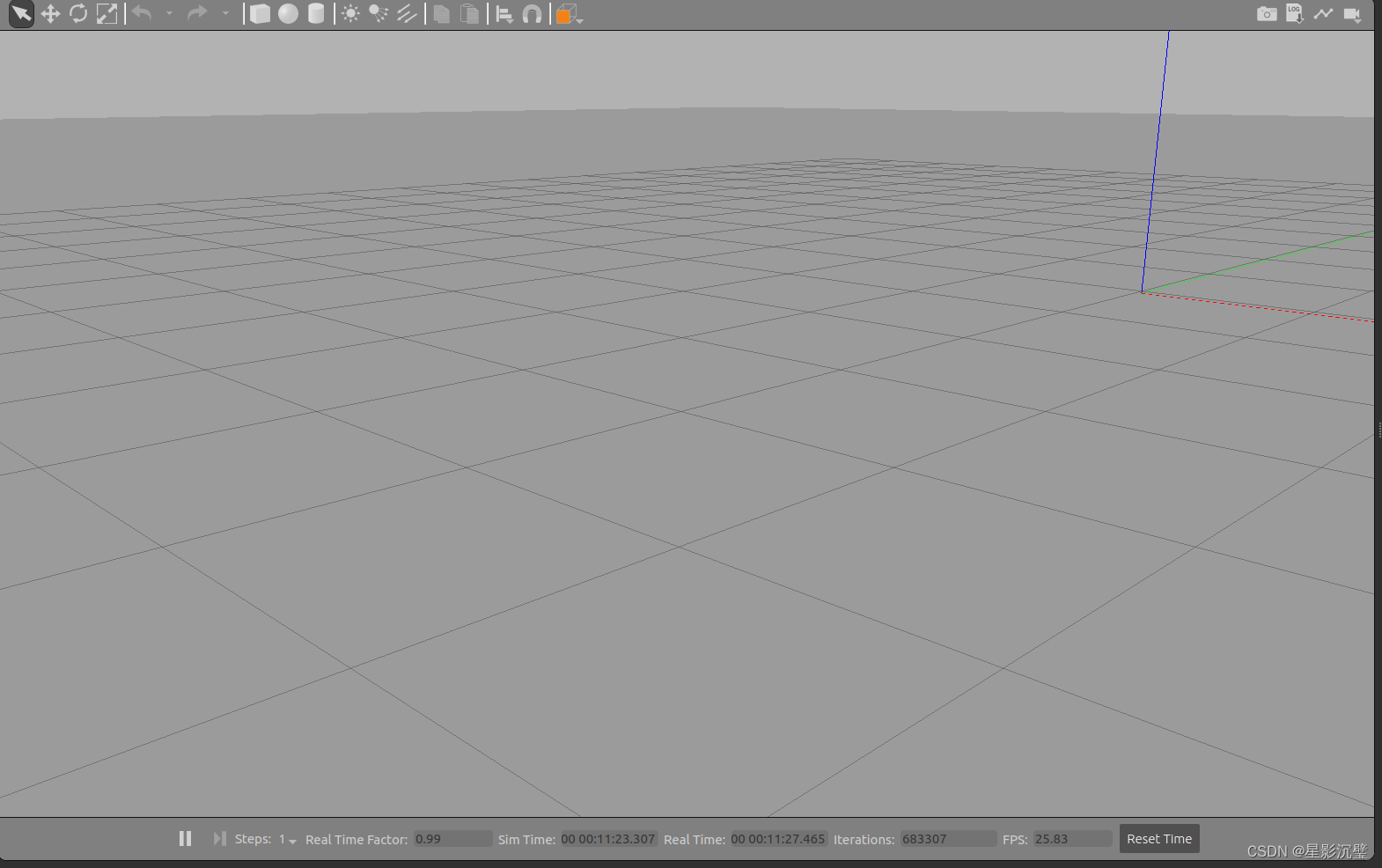Image resolution: width=1382 pixels, height=868 pixels.
Task: Select the Scale mode tool
Action: [x=107, y=14]
